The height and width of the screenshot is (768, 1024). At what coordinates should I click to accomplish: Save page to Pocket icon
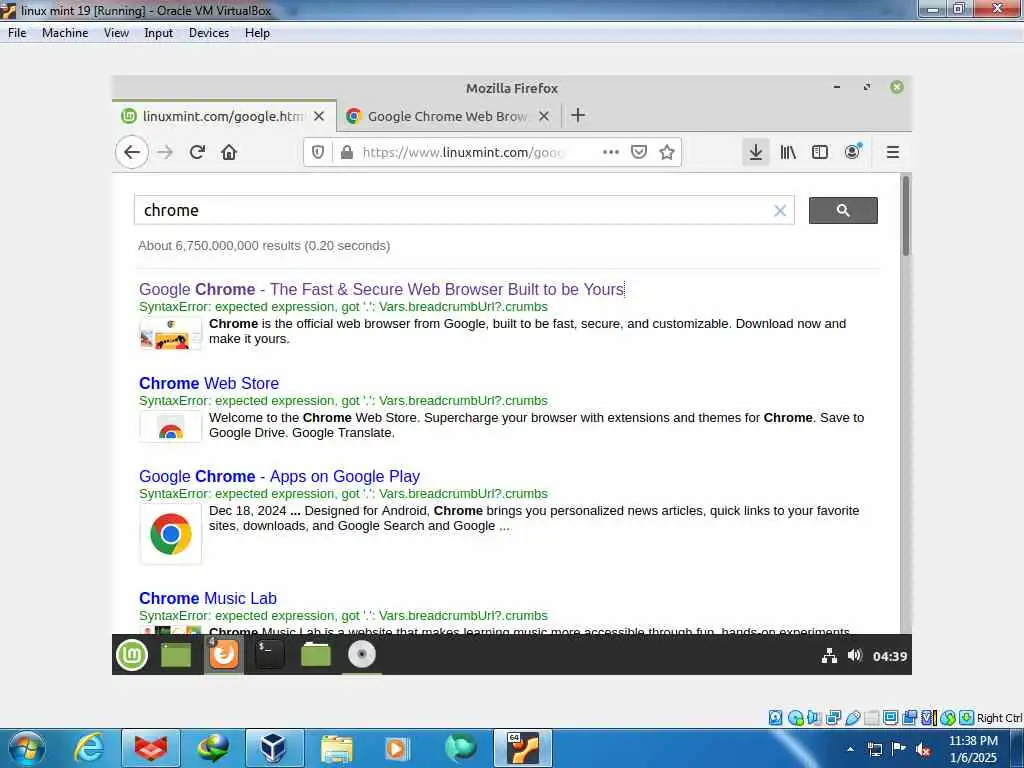point(639,152)
